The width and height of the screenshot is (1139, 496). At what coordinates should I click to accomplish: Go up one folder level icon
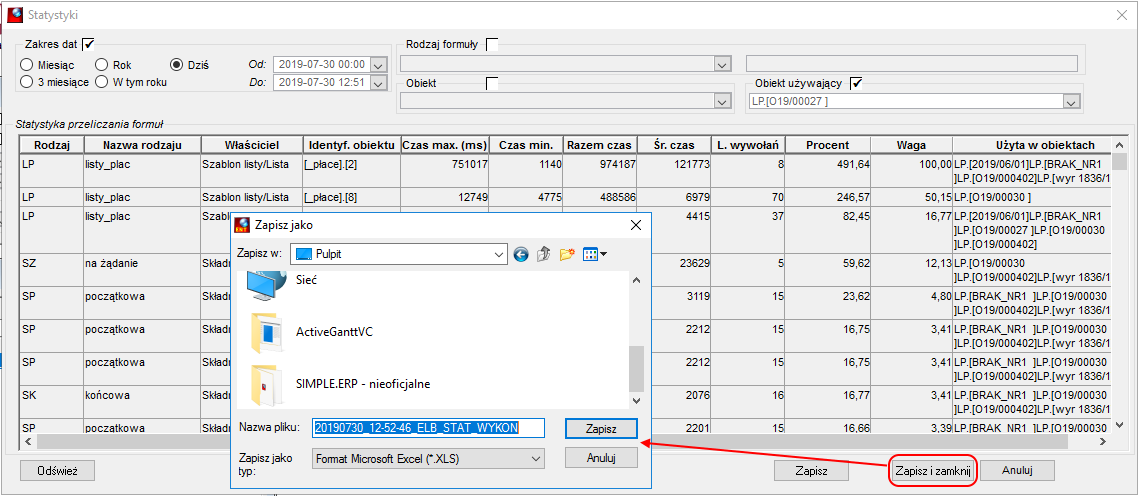[544, 254]
